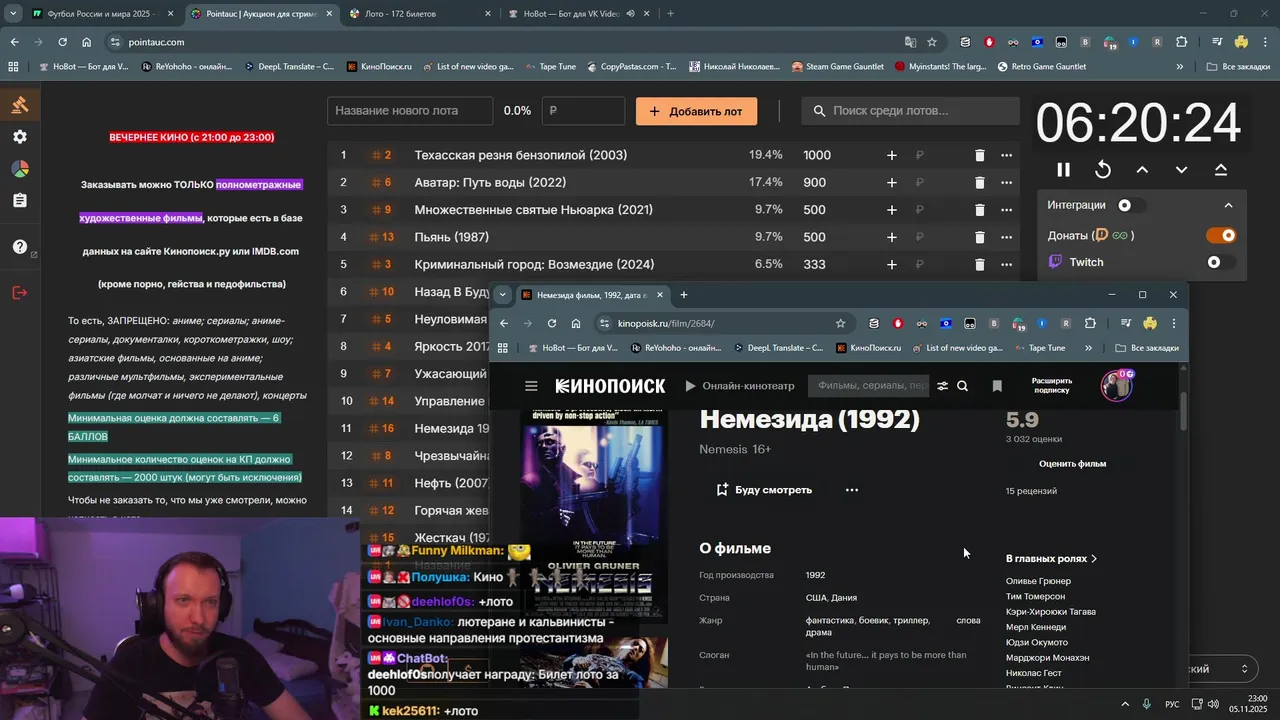Delete the Множественные святые Ньюарка lot
The height and width of the screenshot is (720, 1280).
point(979,210)
